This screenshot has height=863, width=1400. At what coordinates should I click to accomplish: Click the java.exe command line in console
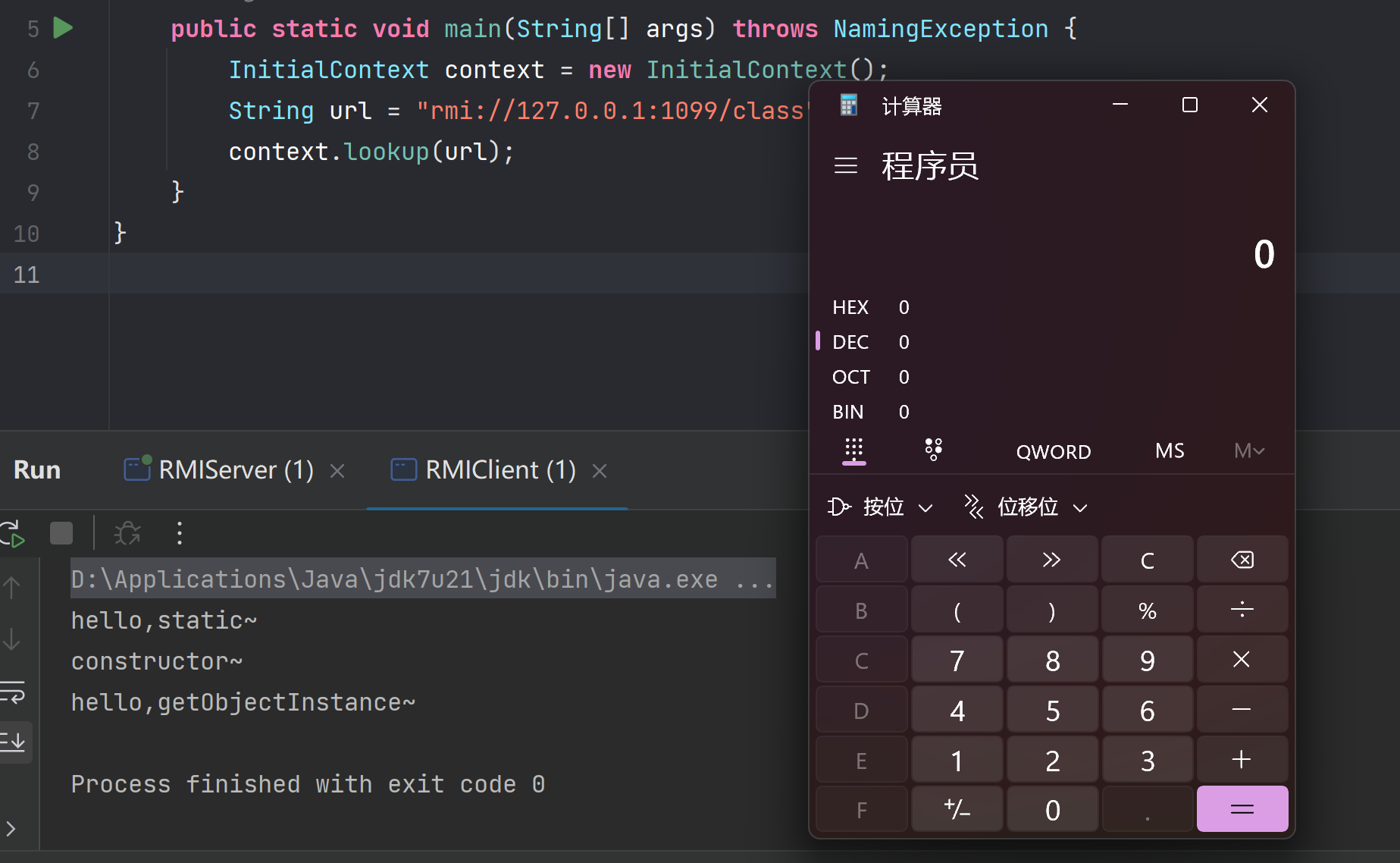pyautogui.click(x=423, y=579)
